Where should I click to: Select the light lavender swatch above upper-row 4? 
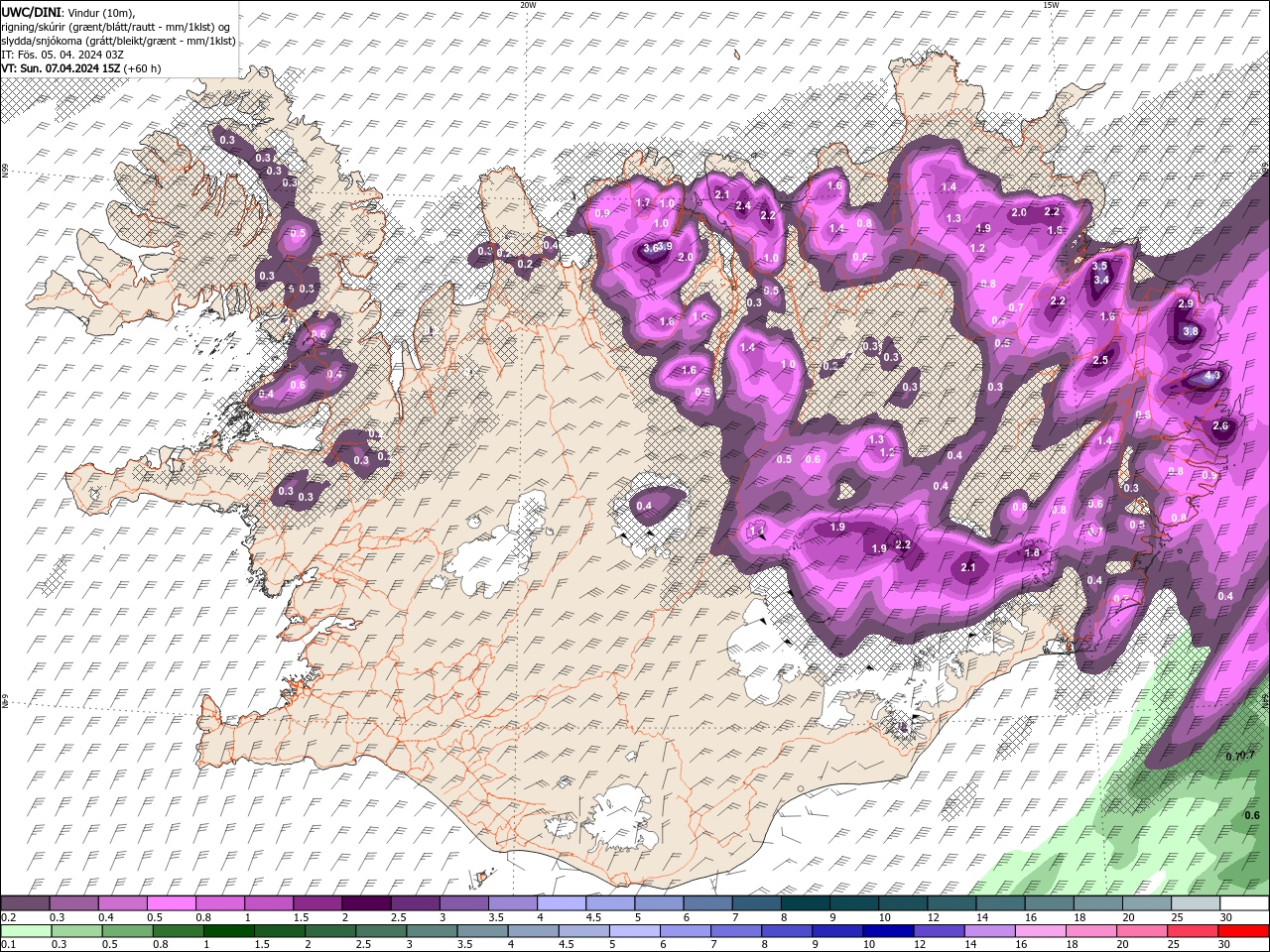(562, 902)
